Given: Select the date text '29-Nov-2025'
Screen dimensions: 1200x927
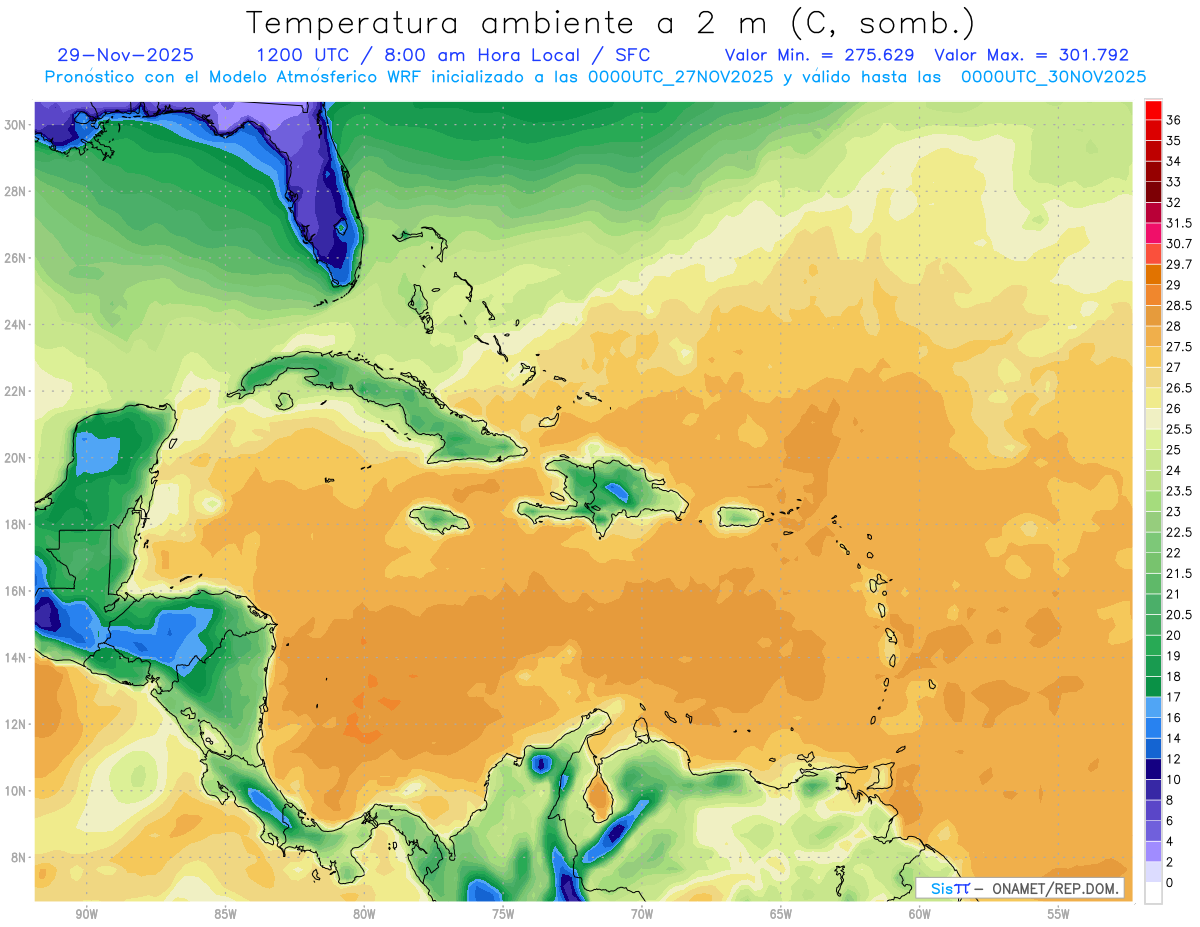Looking at the screenshot, I should click(126, 55).
